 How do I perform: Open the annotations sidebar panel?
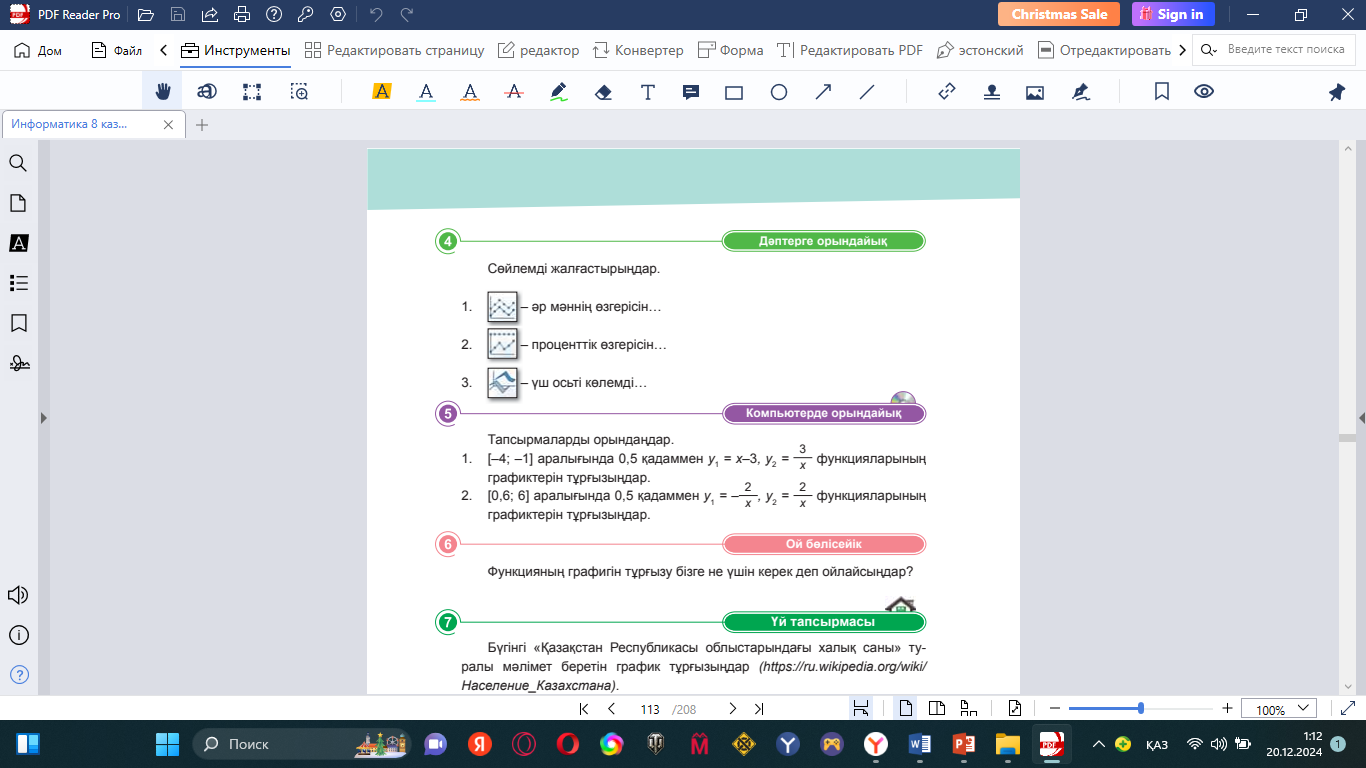pos(18,243)
